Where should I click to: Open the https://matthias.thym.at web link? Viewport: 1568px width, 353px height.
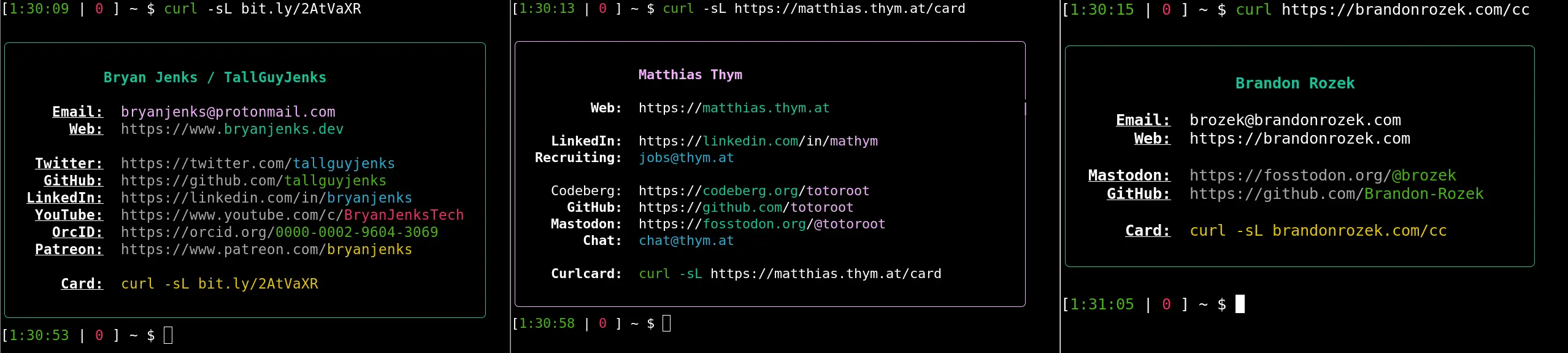(x=734, y=108)
